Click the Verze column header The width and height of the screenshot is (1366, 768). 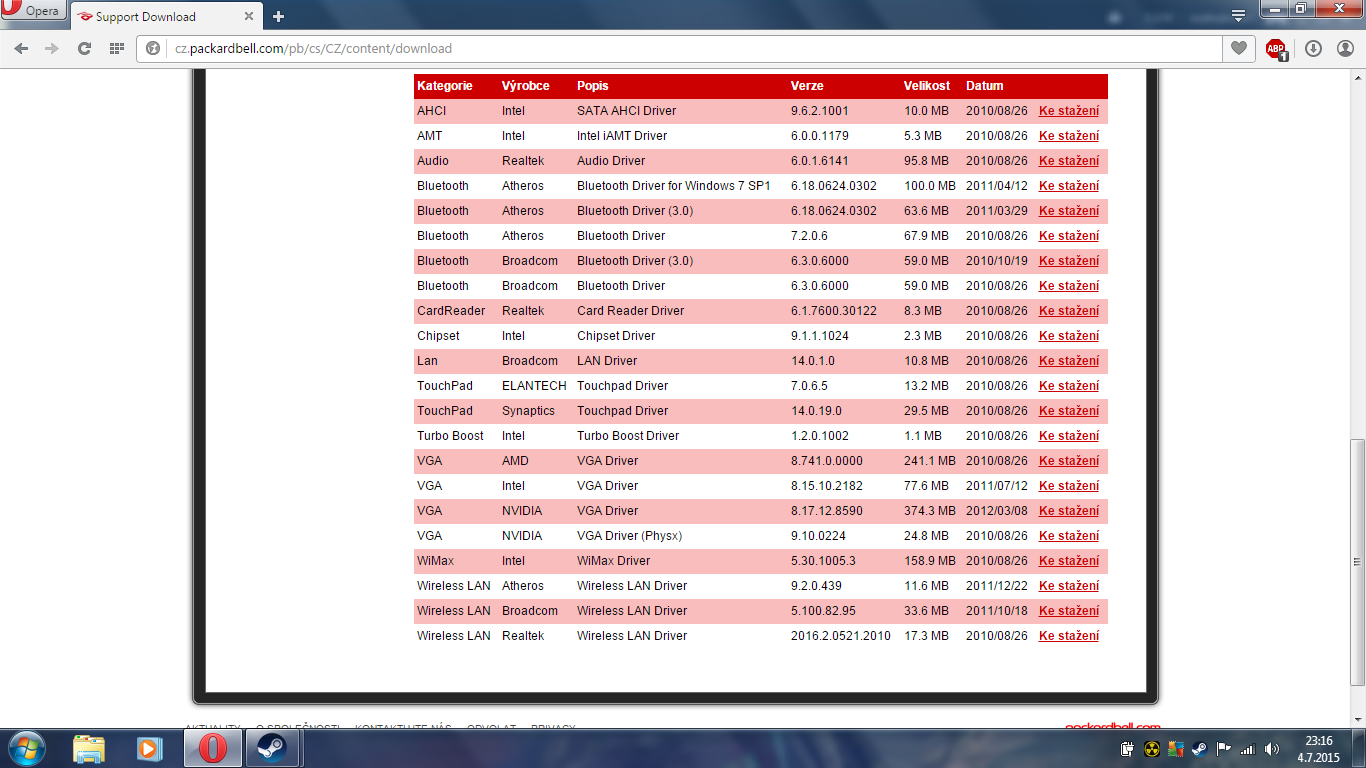point(807,86)
